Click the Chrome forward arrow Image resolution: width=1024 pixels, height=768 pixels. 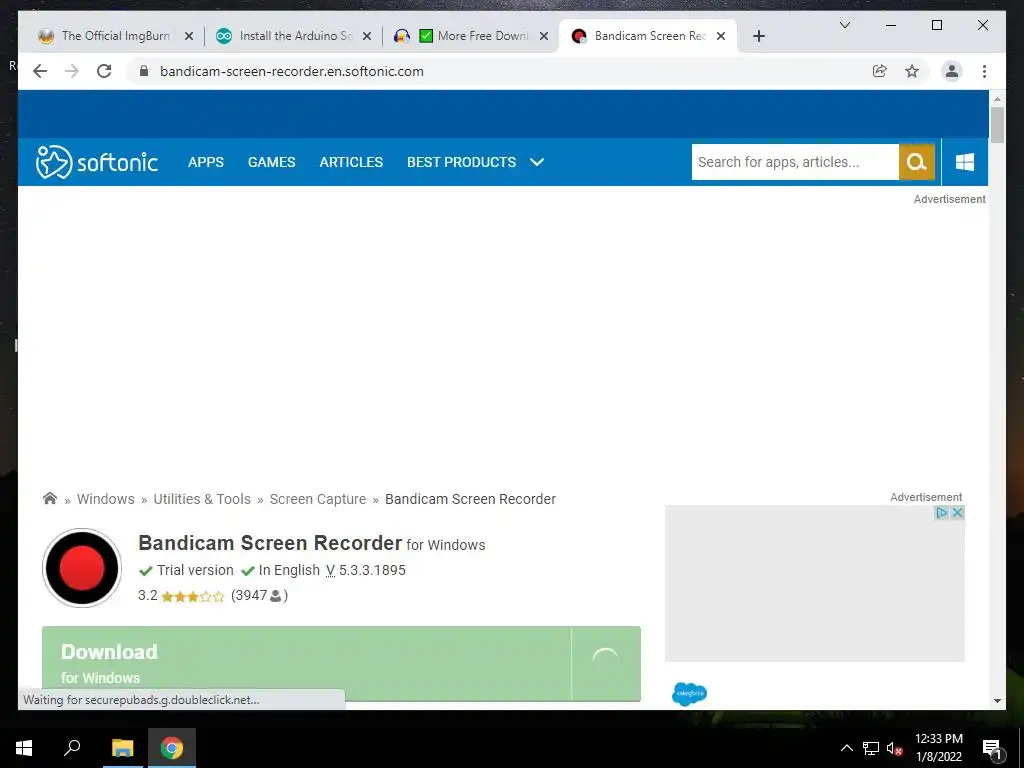[x=72, y=71]
